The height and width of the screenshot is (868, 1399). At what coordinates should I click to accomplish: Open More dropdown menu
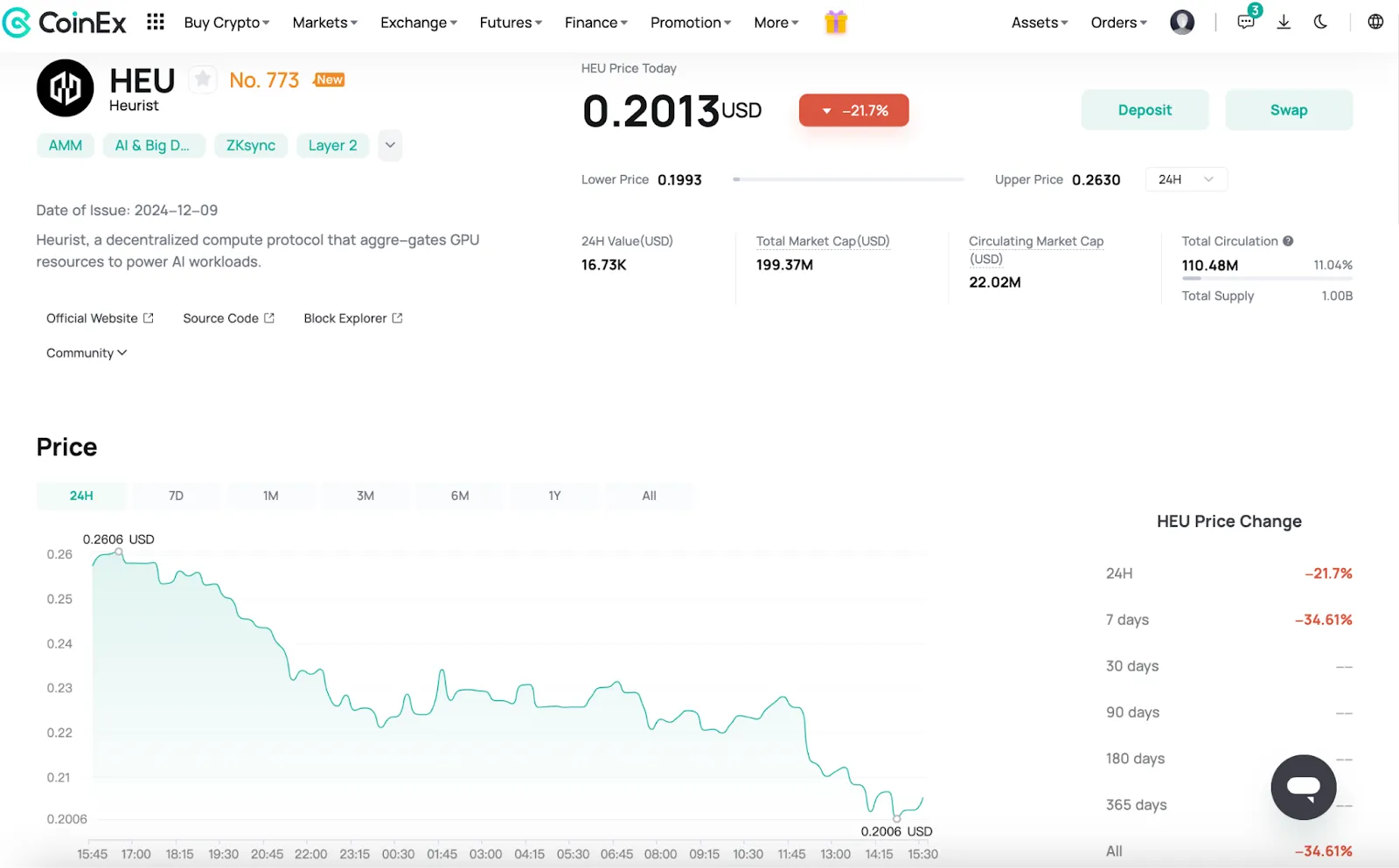click(776, 23)
